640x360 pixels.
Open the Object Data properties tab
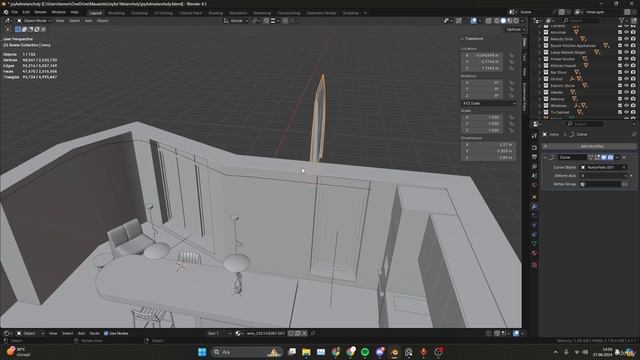(x=534, y=244)
